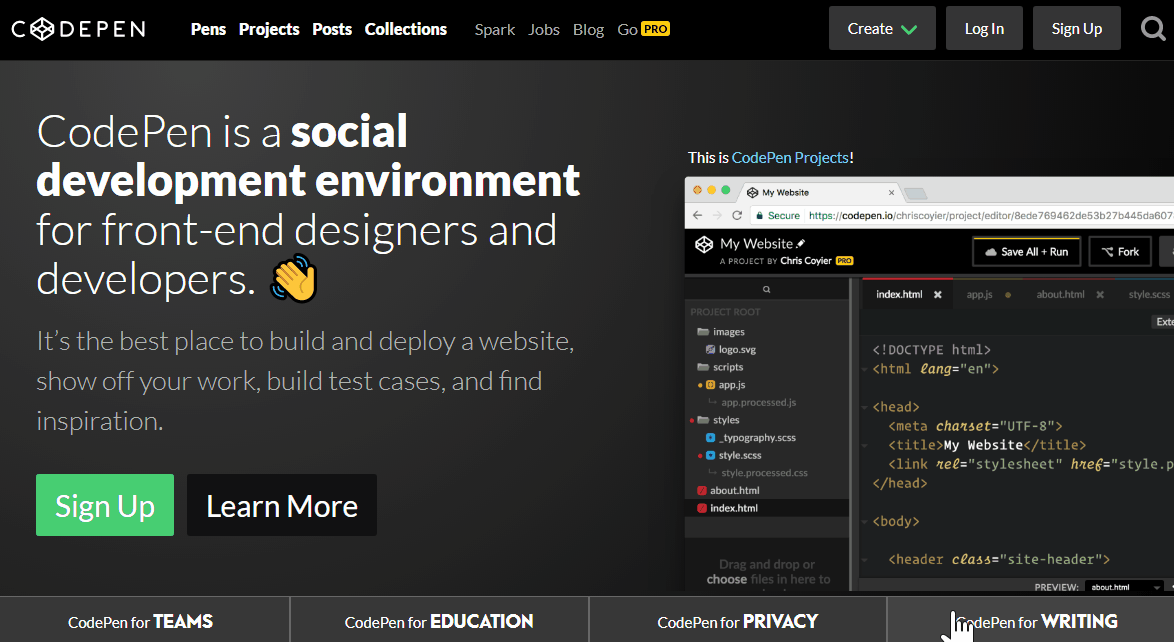Open Collections in the navigation
This screenshot has width=1174, height=642.
tap(406, 29)
